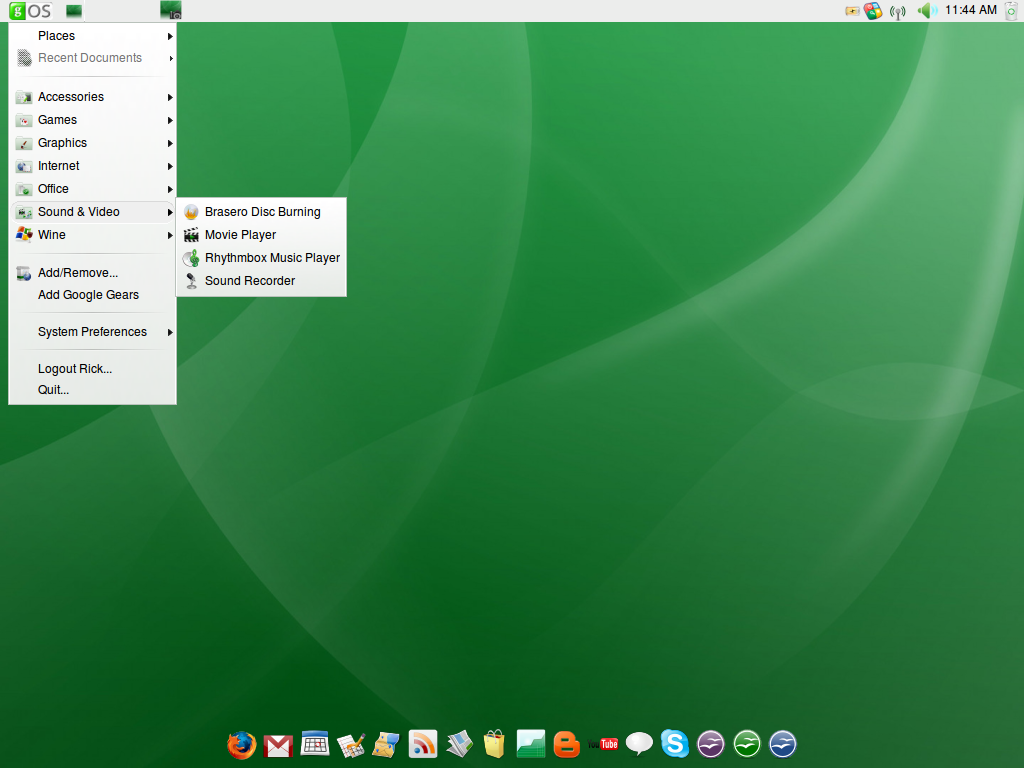1024x768 pixels.
Task: Launch Firefox from the dock
Action: [x=242, y=744]
